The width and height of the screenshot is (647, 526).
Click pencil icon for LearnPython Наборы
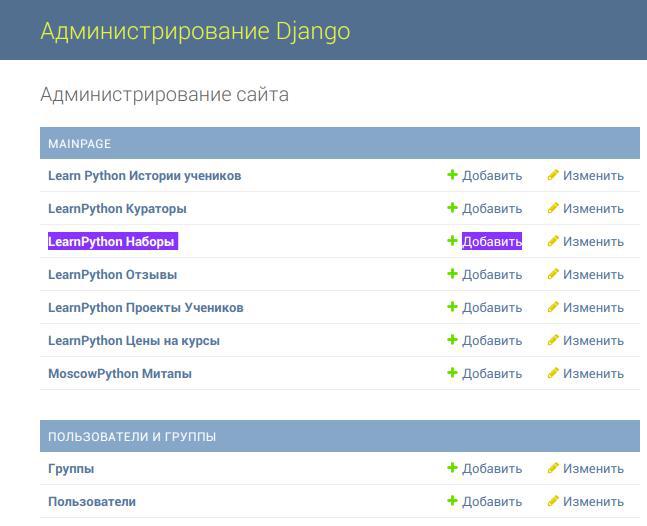tap(553, 241)
